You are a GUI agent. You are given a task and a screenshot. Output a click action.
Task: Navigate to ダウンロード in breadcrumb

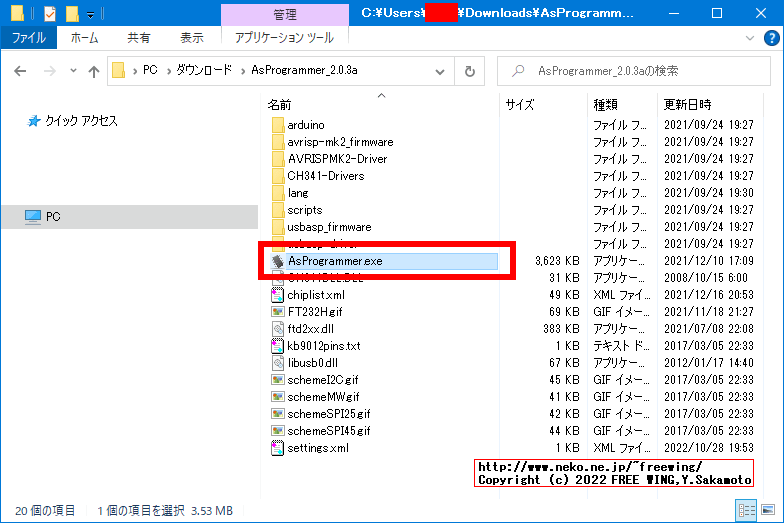point(204,70)
